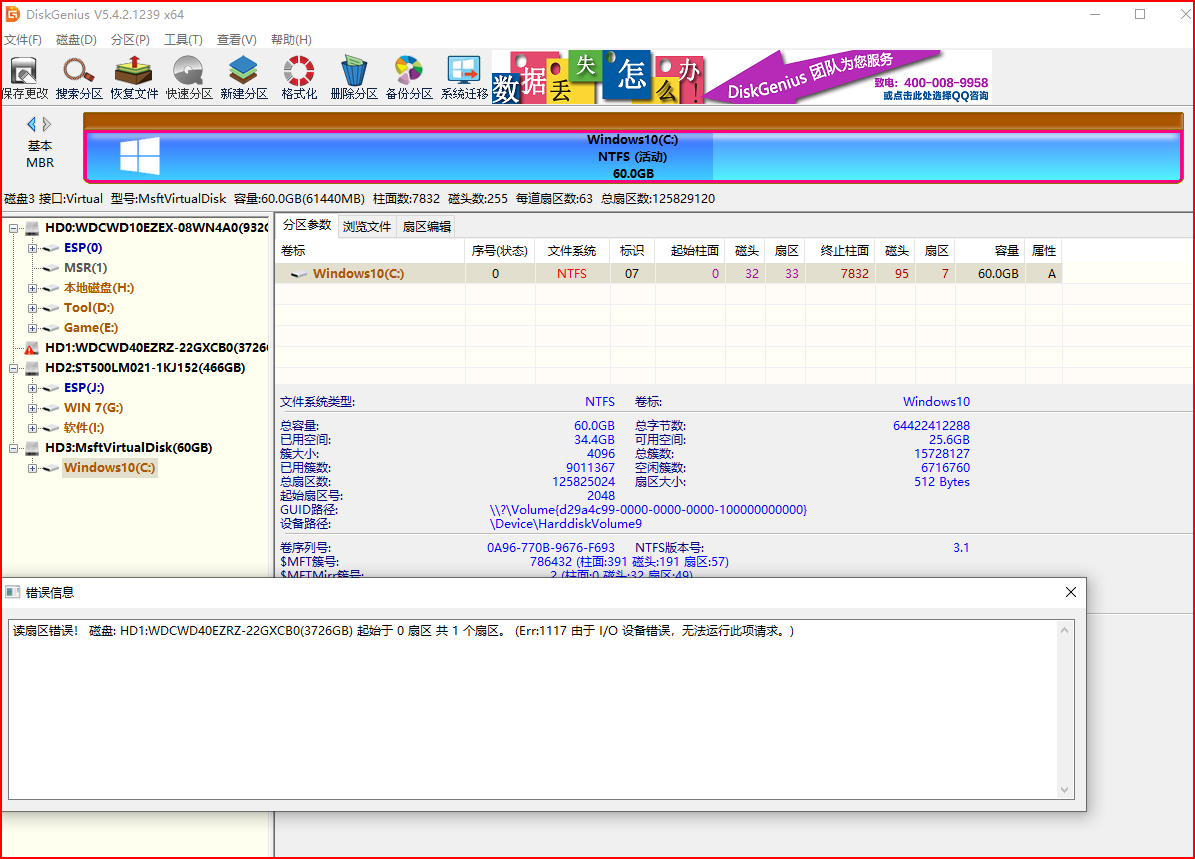Screen dimensions: 1195x859
Task: Collapse the HD2 disk tree node
Action: 13,368
